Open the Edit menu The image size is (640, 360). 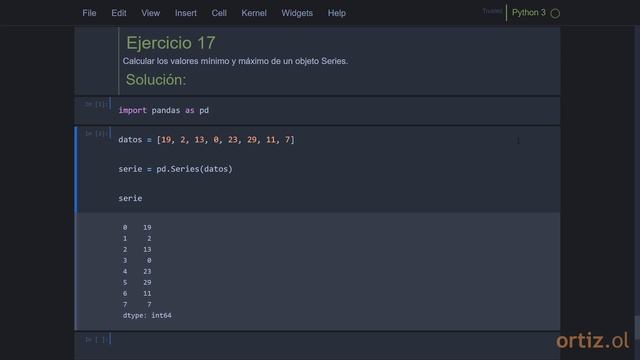coord(119,13)
